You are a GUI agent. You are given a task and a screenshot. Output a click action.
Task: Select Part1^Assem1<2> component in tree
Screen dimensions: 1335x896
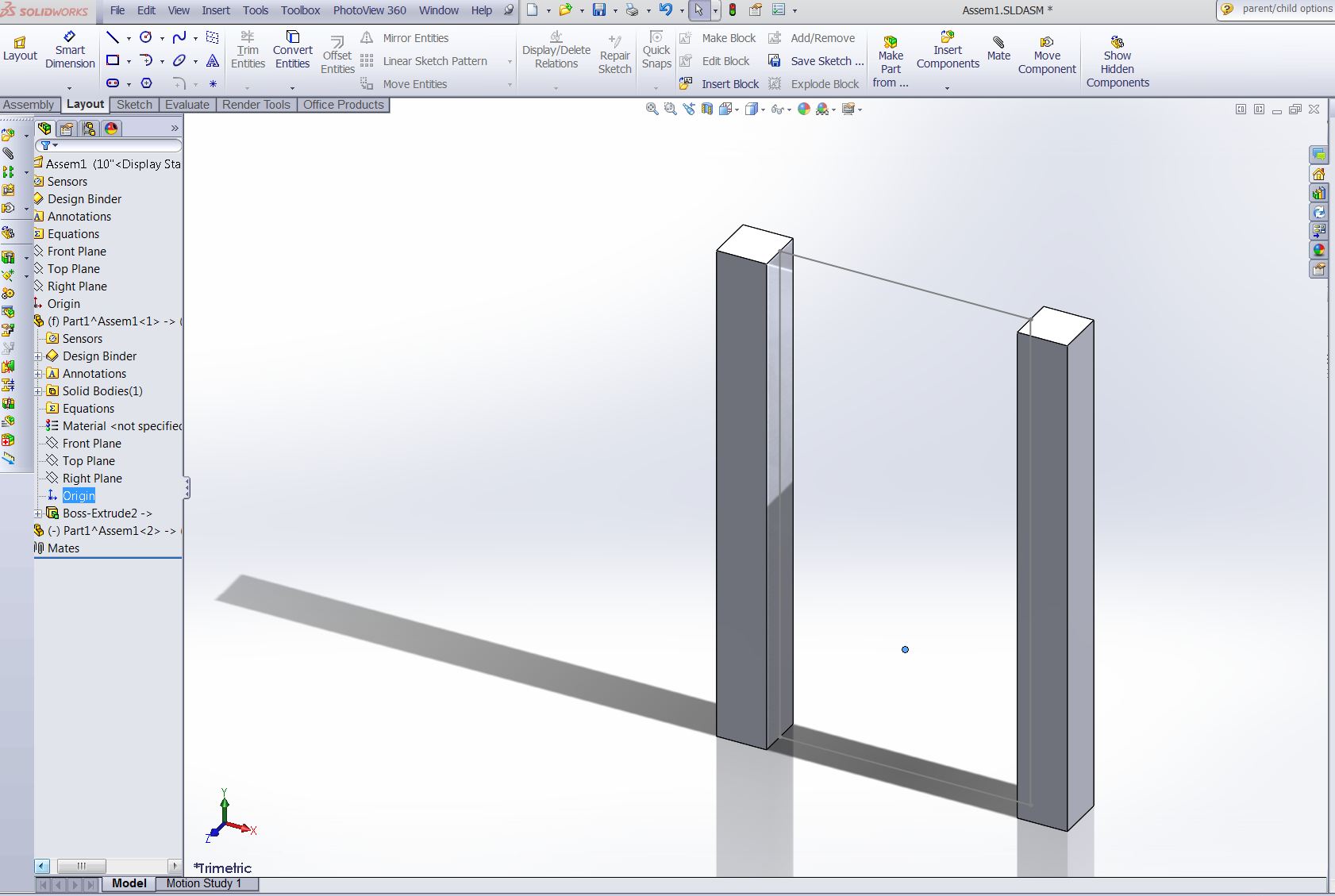pos(108,531)
